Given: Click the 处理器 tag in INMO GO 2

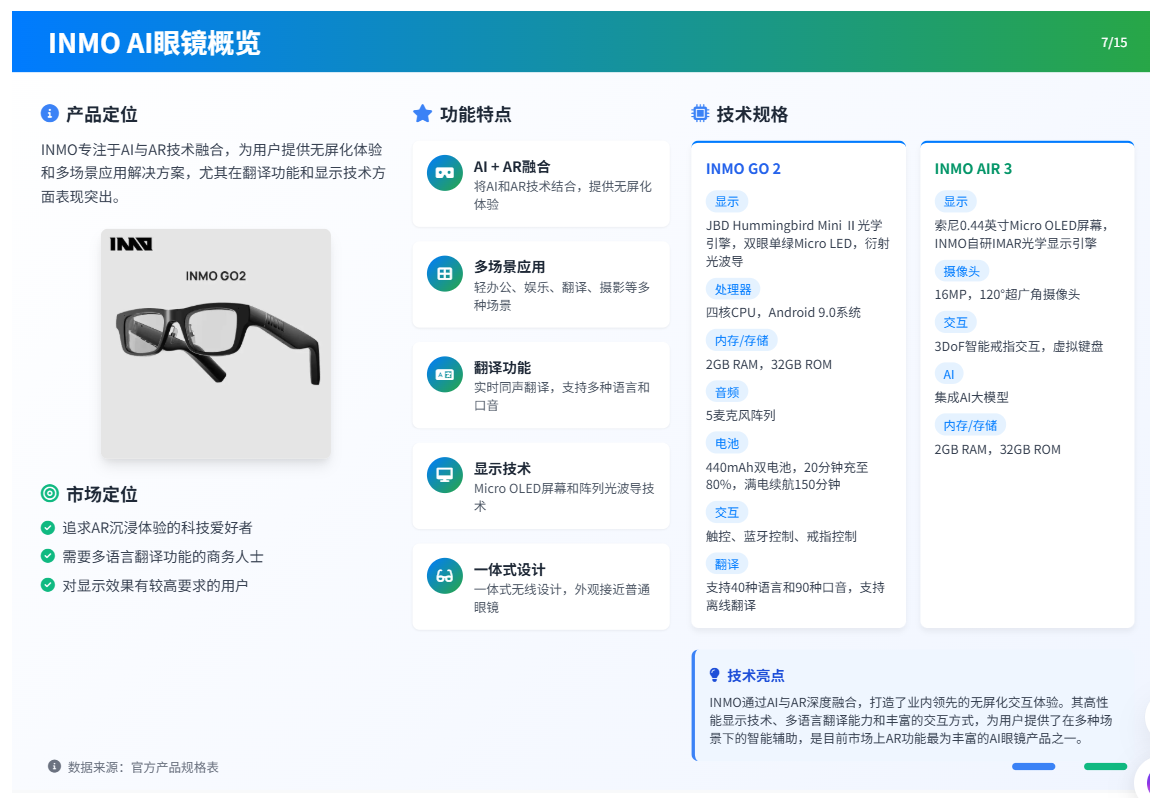Looking at the screenshot, I should (x=733, y=289).
